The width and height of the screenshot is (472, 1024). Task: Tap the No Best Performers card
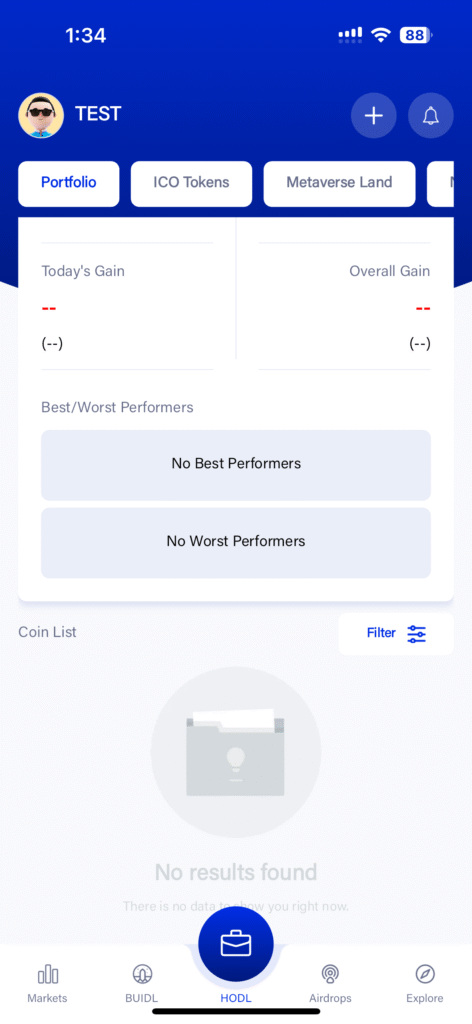[236, 465]
